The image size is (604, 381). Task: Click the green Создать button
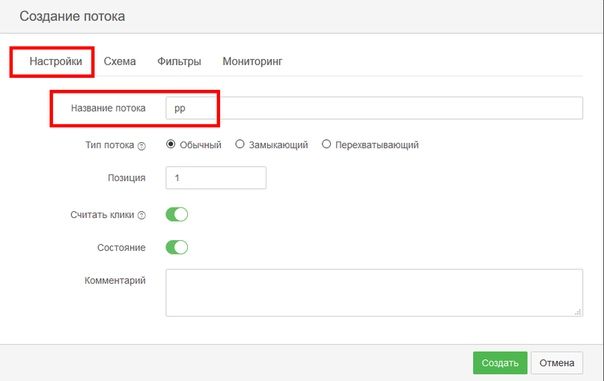click(500, 363)
